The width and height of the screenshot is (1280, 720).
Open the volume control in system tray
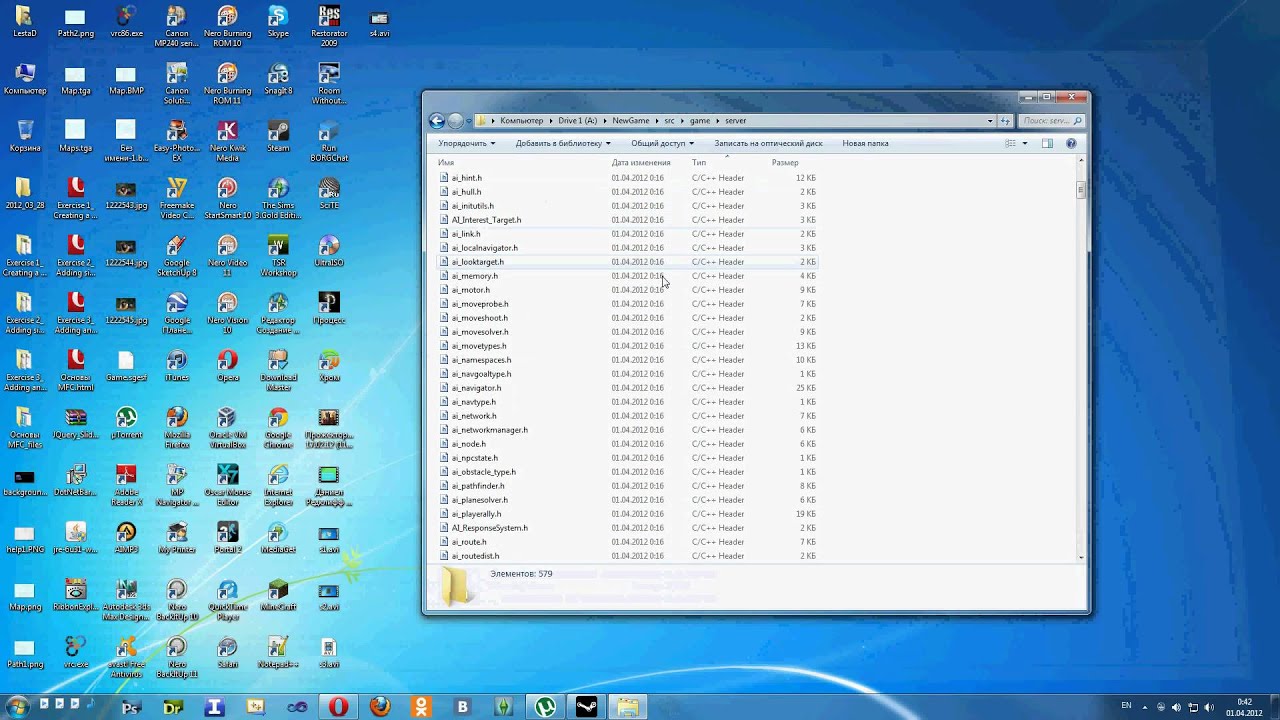(1208, 707)
